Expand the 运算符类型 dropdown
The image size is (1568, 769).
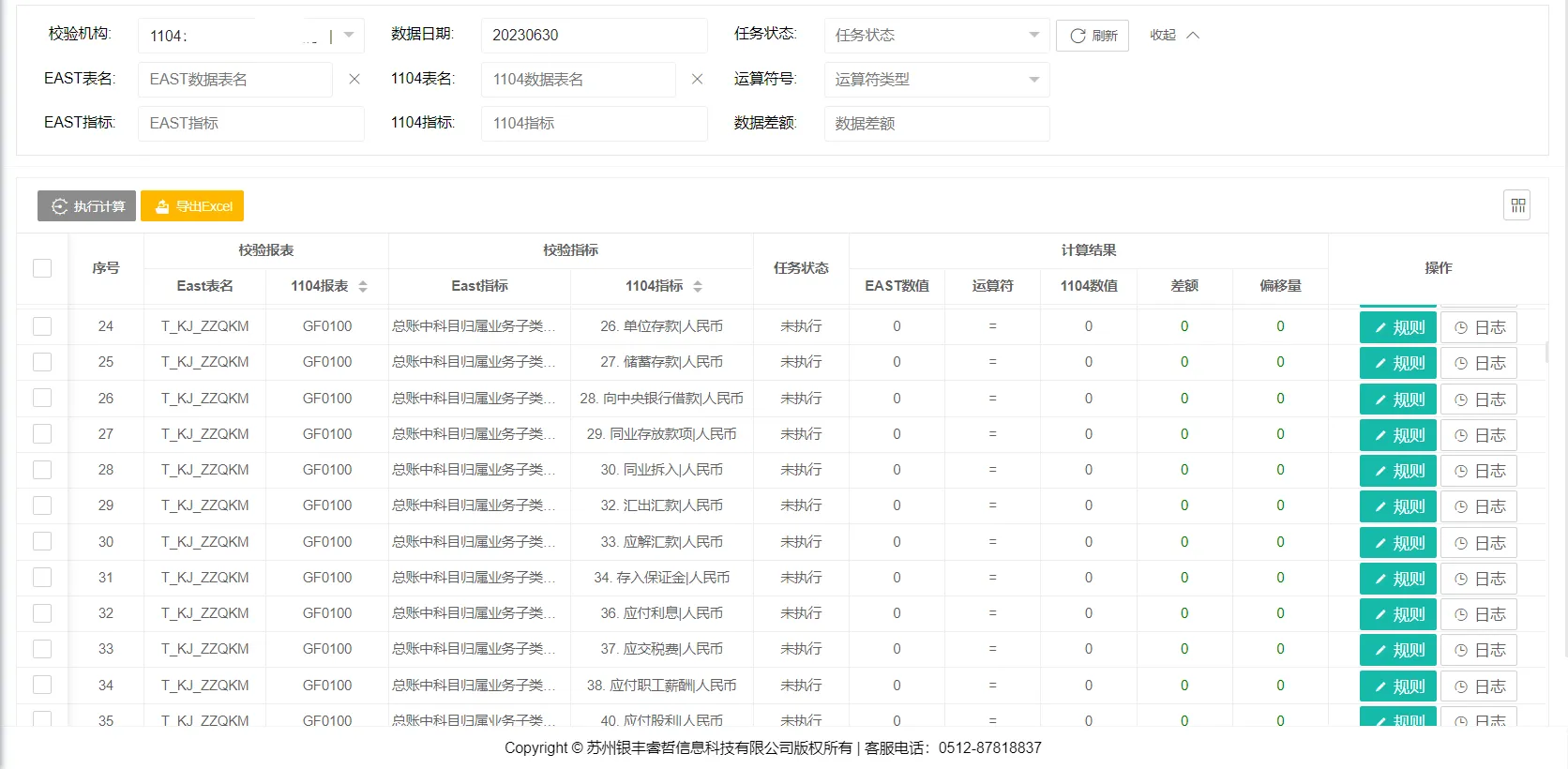(936, 80)
